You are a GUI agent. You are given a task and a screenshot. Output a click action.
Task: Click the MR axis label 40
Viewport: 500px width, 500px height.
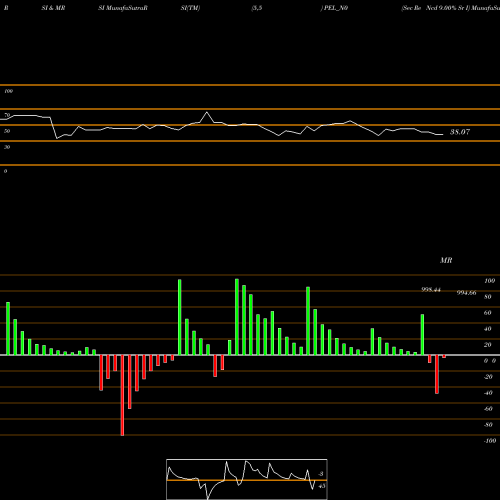point(488,329)
